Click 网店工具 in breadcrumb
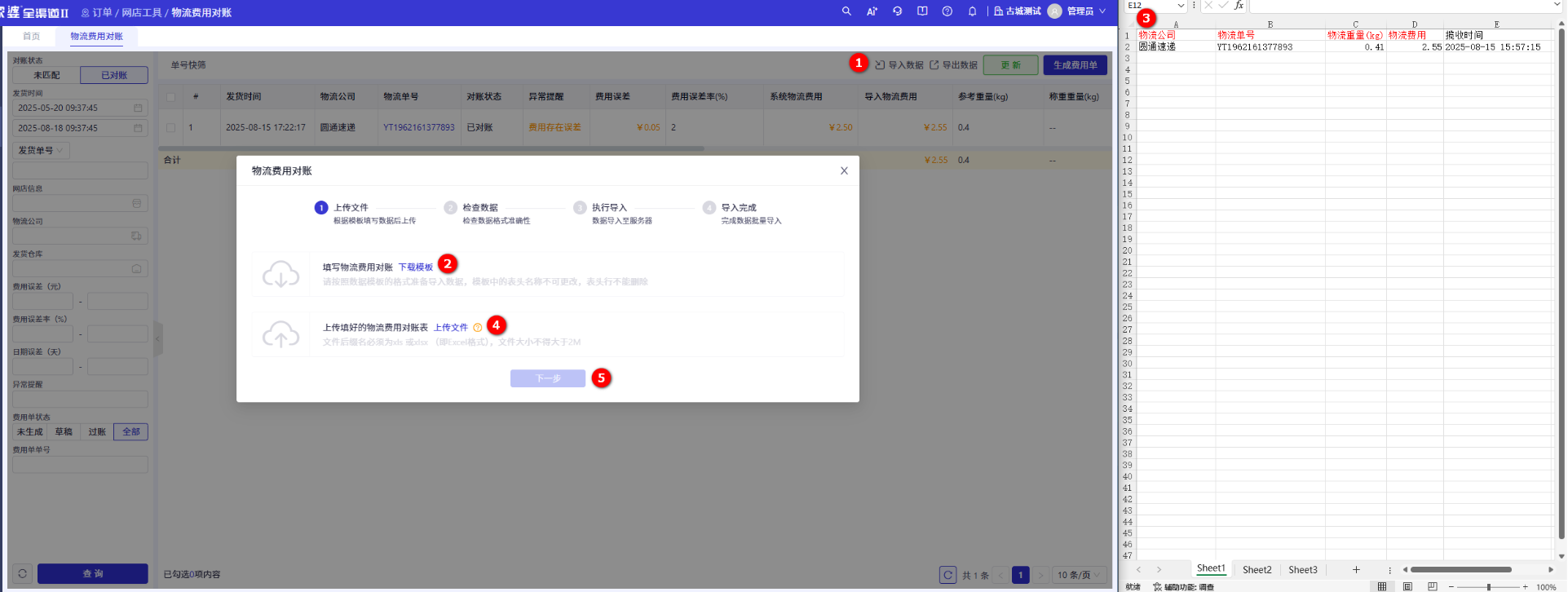 pos(142,12)
